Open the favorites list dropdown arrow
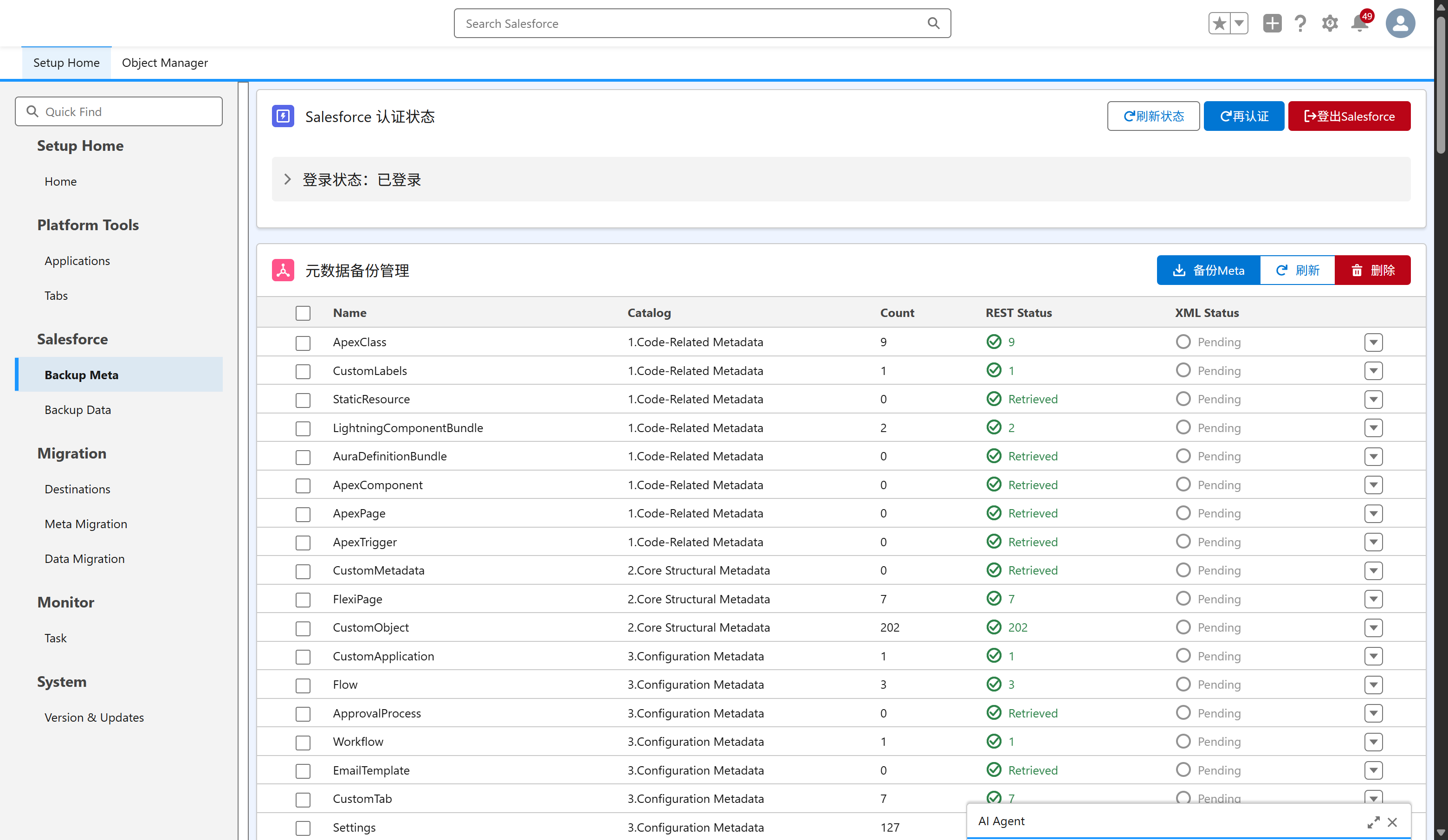Image resolution: width=1448 pixels, height=840 pixels. tap(1239, 24)
